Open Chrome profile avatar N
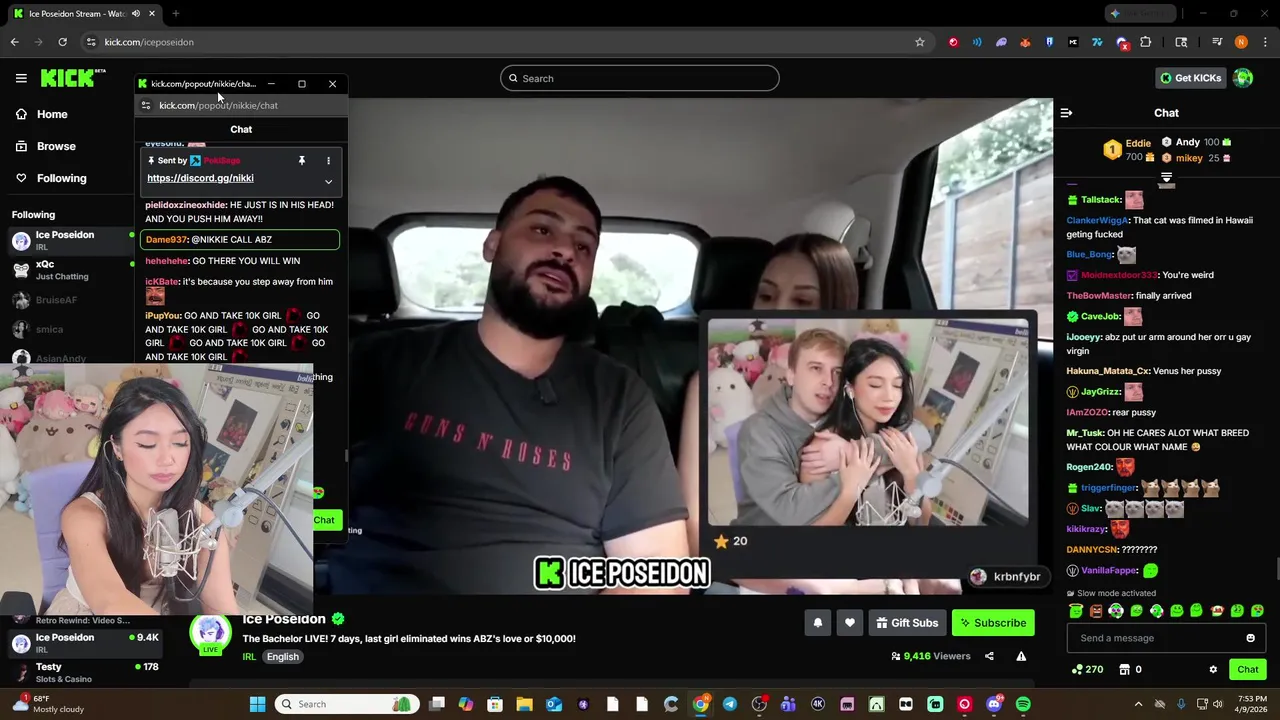The width and height of the screenshot is (1280, 720). point(1241,42)
